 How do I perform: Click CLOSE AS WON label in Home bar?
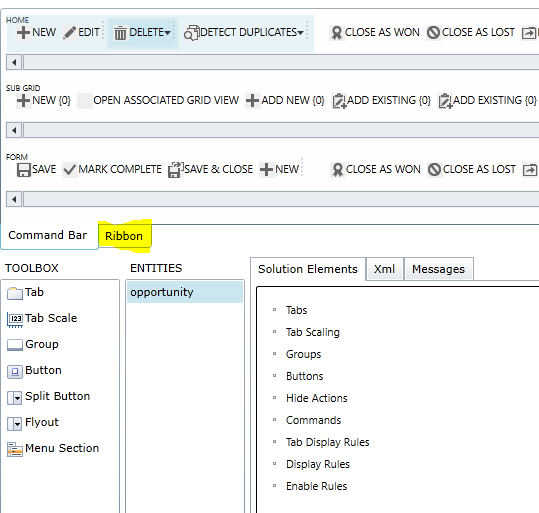pyautogui.click(x=382, y=32)
